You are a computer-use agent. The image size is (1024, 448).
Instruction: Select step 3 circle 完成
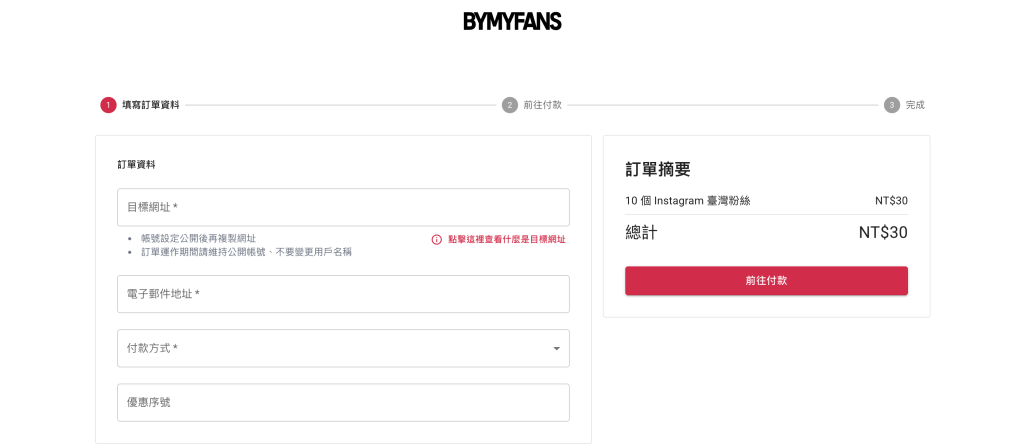[x=892, y=105]
